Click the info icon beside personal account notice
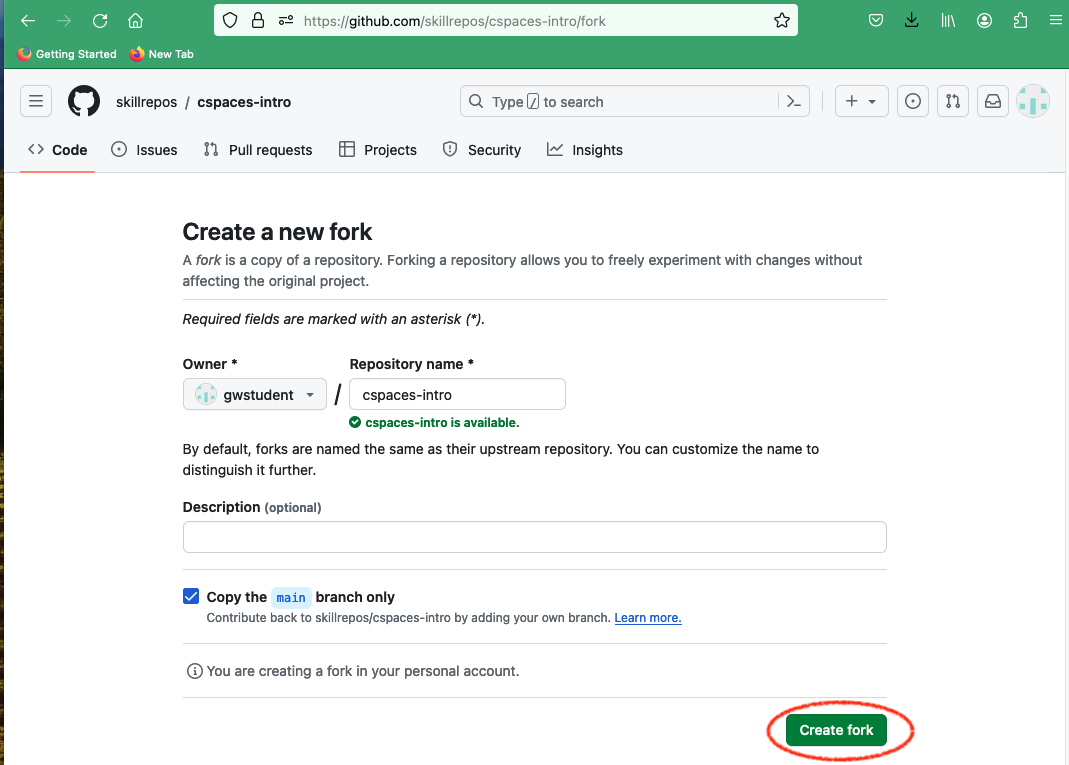This screenshot has width=1069, height=765. pos(194,671)
